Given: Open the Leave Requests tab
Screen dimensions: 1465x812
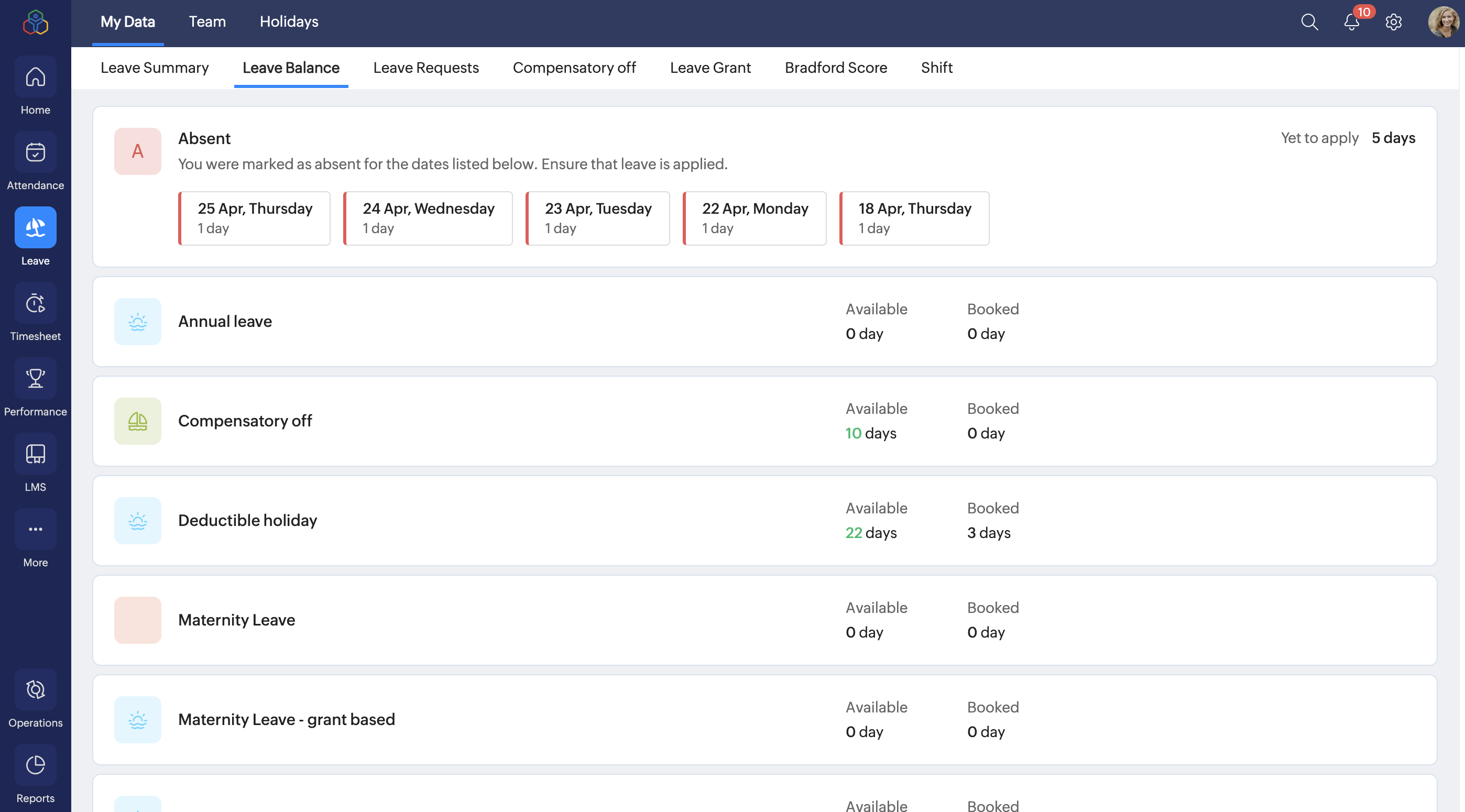Looking at the screenshot, I should pyautogui.click(x=426, y=68).
